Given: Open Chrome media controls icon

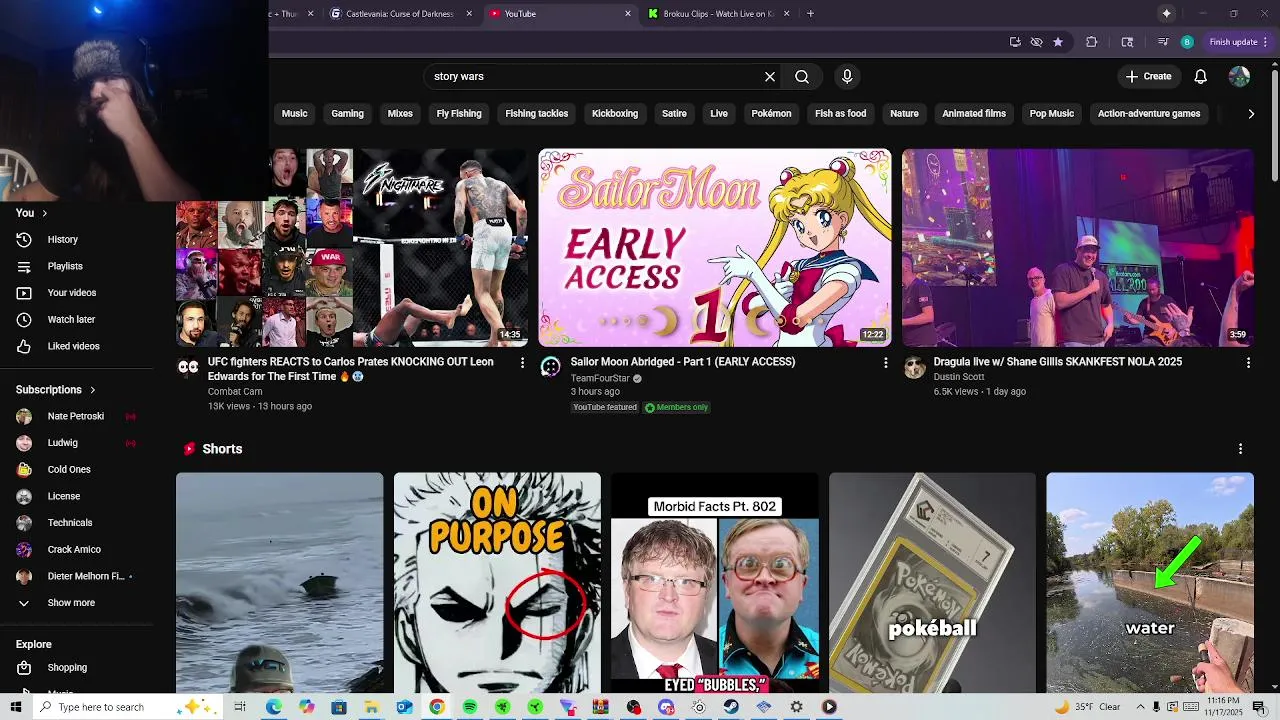Looking at the screenshot, I should 1163,42.
